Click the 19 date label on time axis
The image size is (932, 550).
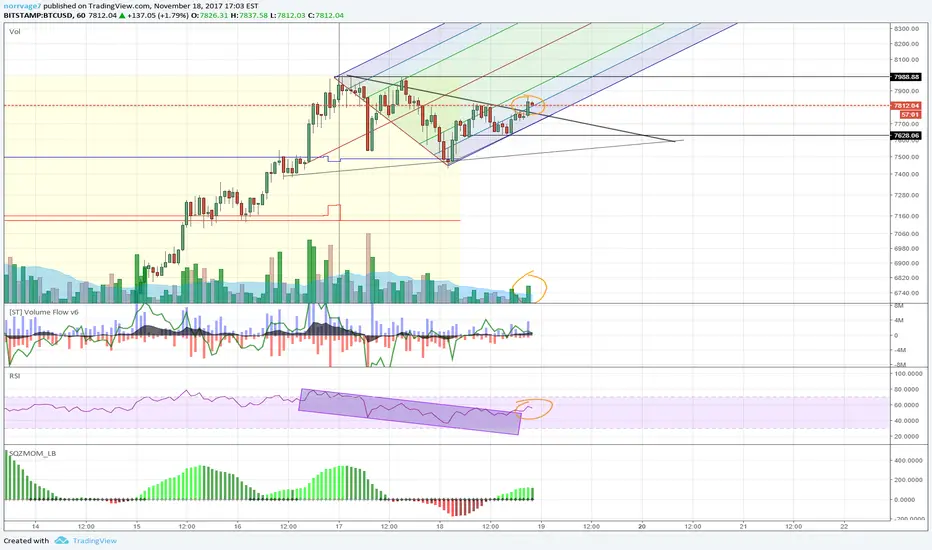[541, 526]
